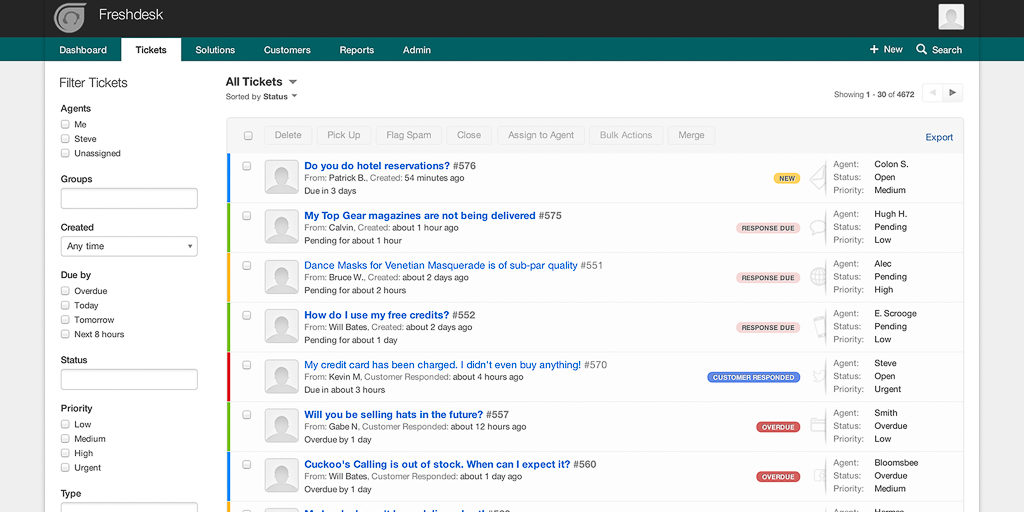Click the chat source icon on ticket #575
This screenshot has width=1024, height=512.
coord(818,227)
